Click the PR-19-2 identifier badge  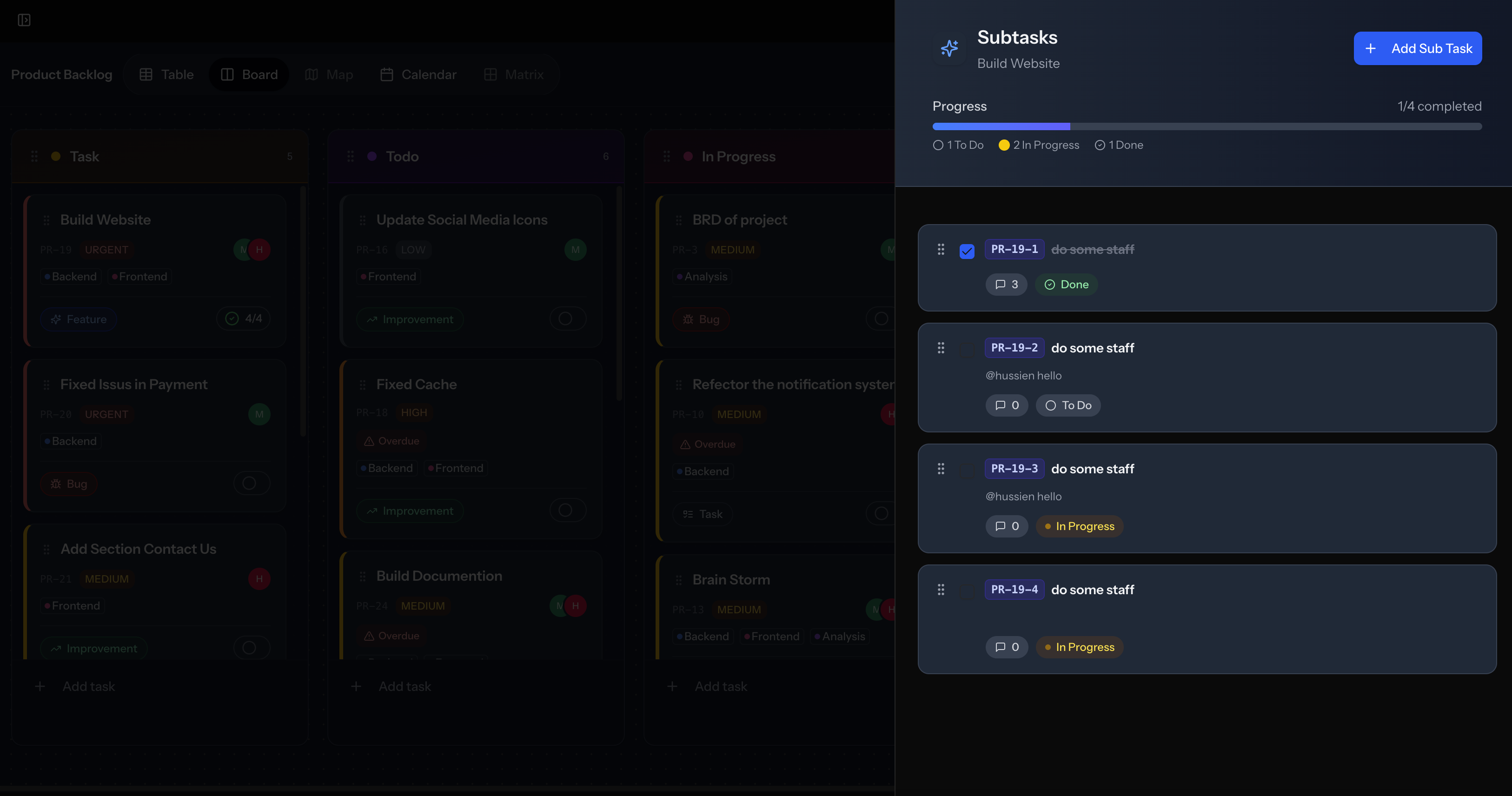pos(1014,348)
